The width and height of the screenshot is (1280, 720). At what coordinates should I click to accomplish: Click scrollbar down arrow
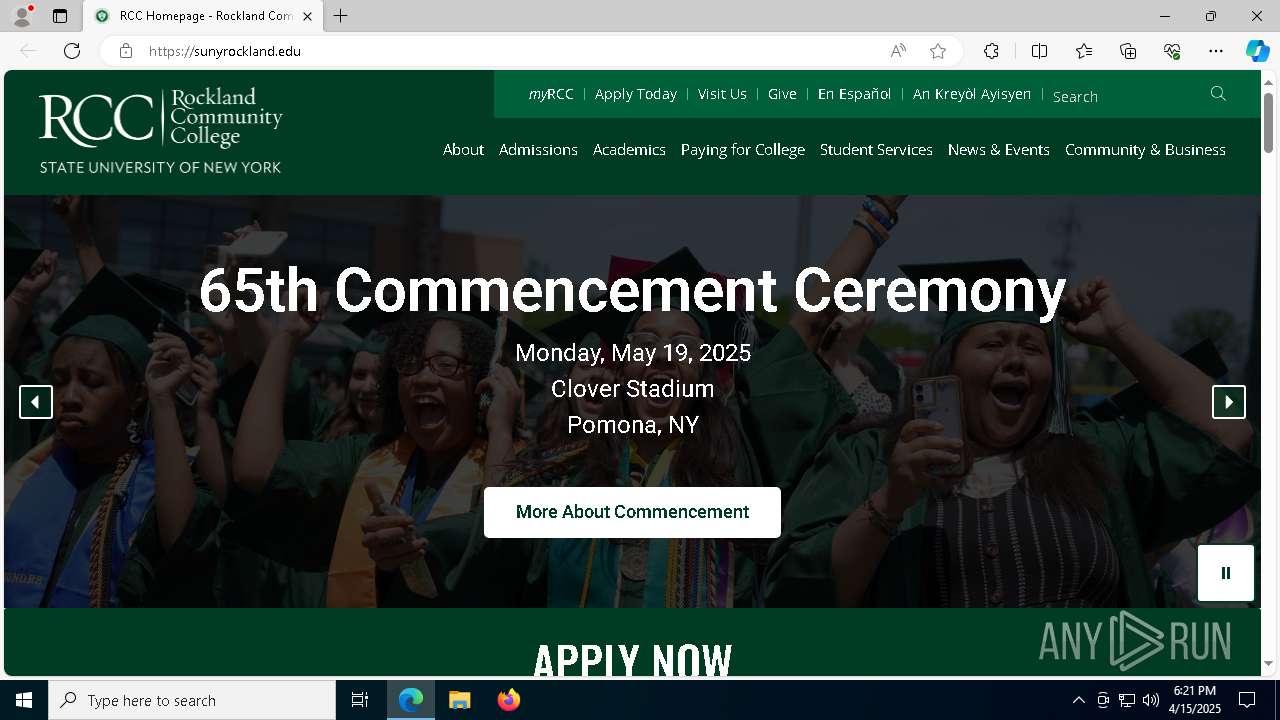1269,664
